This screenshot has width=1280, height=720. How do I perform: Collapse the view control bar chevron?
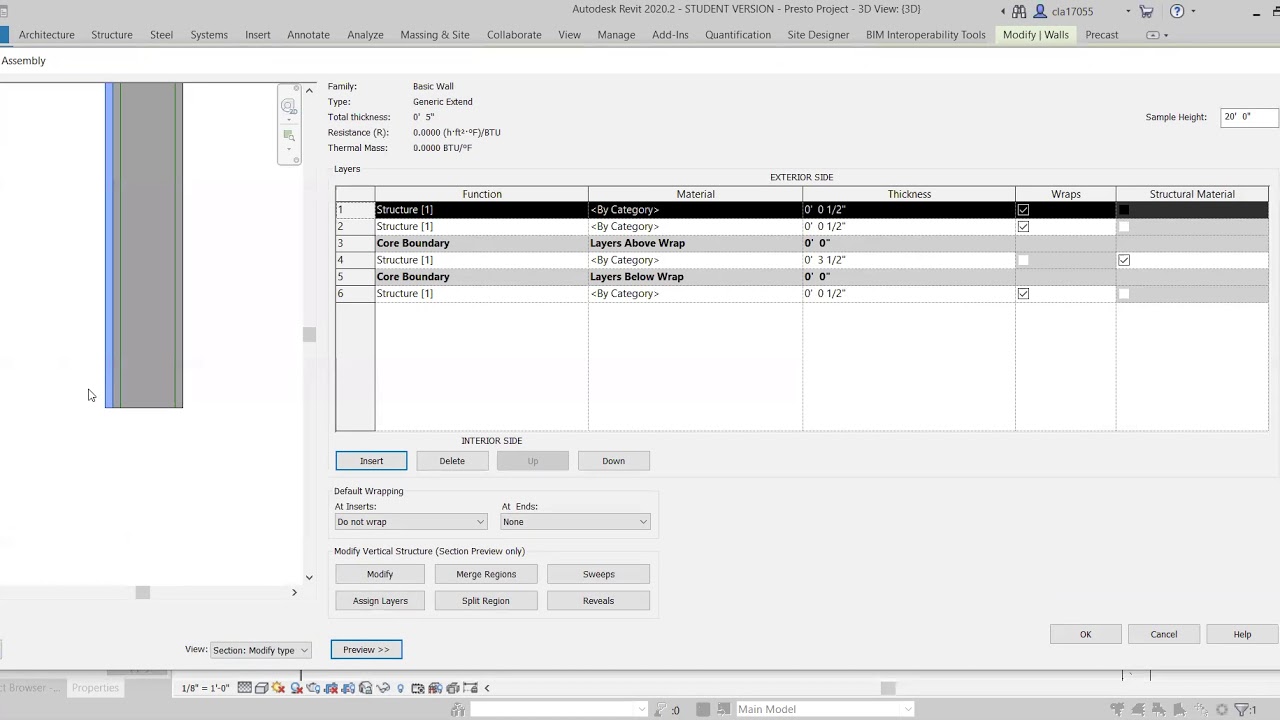[487, 688]
